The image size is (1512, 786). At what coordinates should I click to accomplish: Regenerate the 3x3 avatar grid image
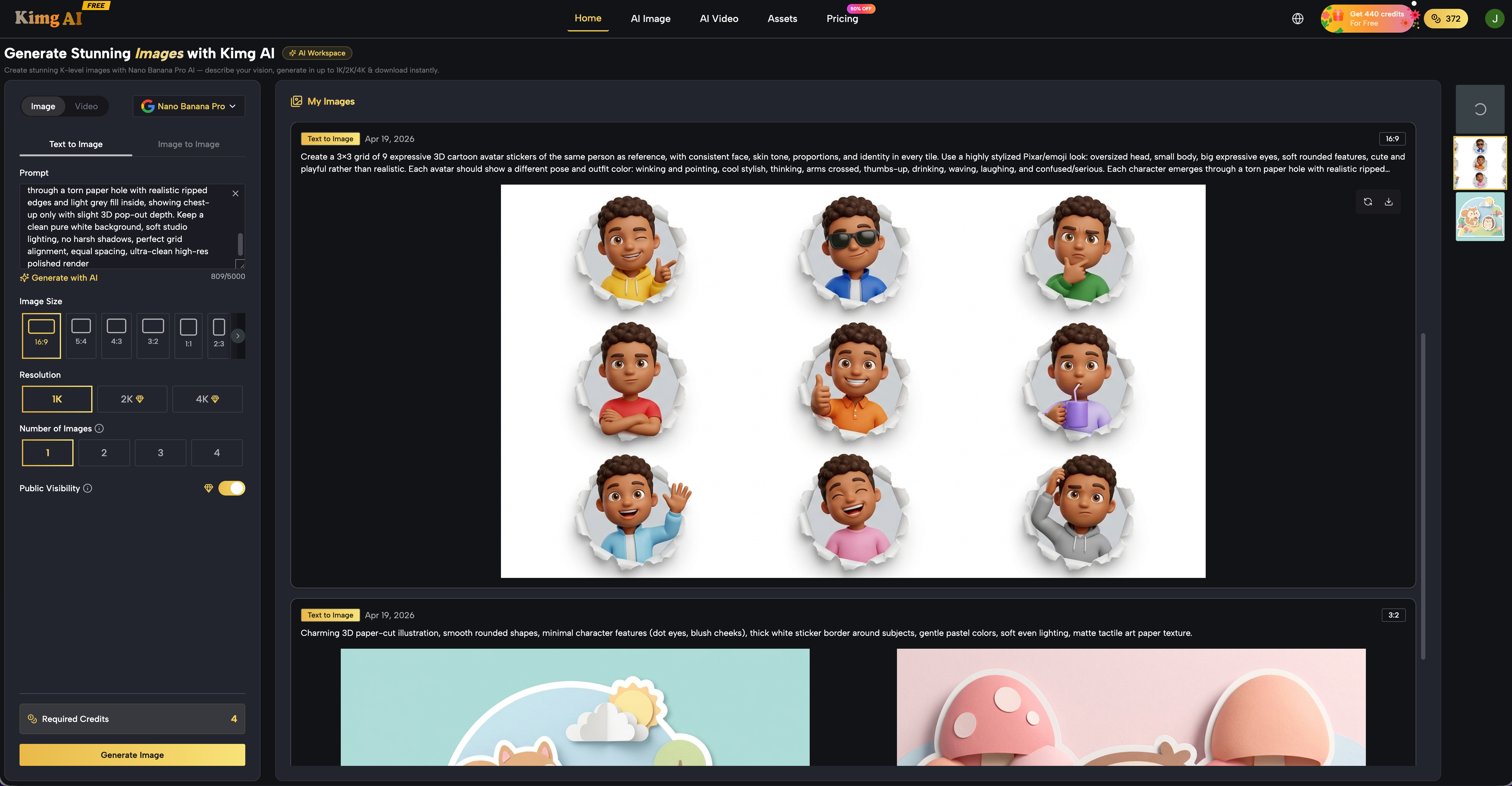pyautogui.click(x=1368, y=201)
